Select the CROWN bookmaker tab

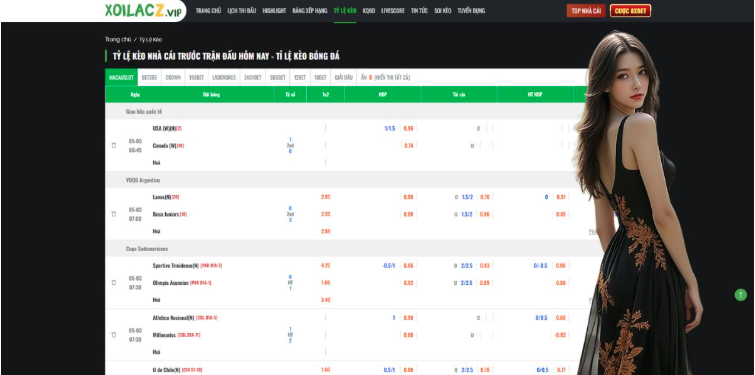pos(173,77)
